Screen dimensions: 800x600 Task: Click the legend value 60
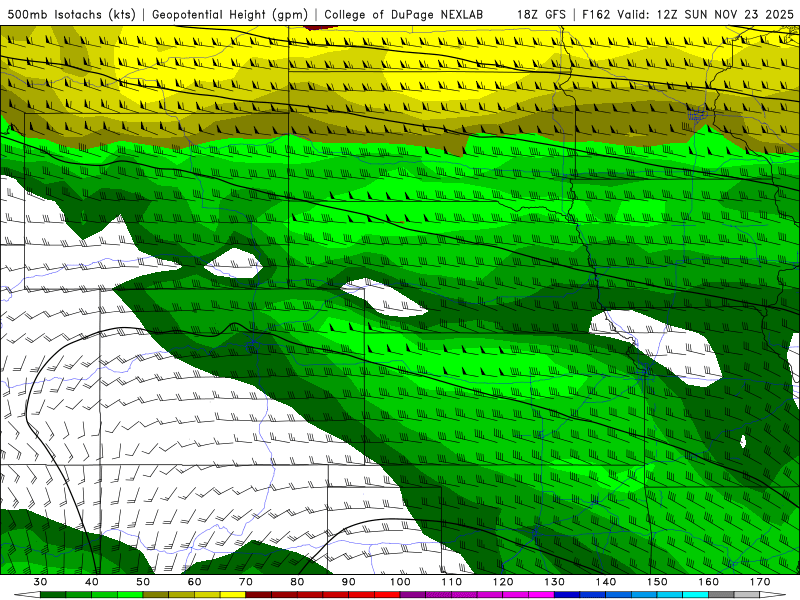194,582
